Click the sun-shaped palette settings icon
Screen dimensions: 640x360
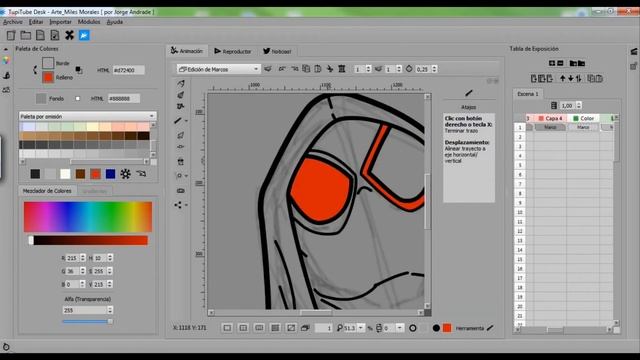coord(125,174)
